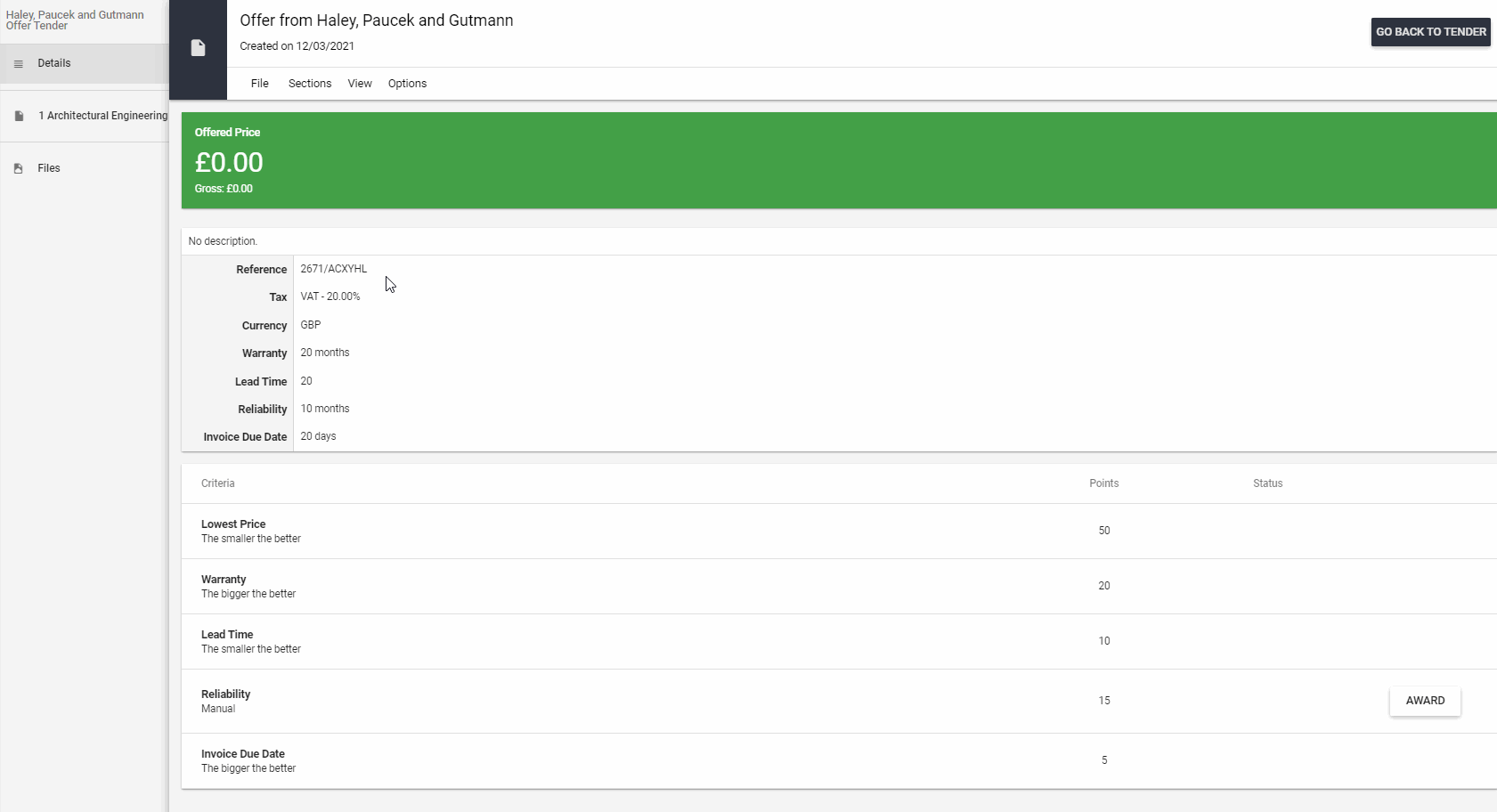1497x812 pixels.
Task: Open the File menu
Action: (x=259, y=84)
